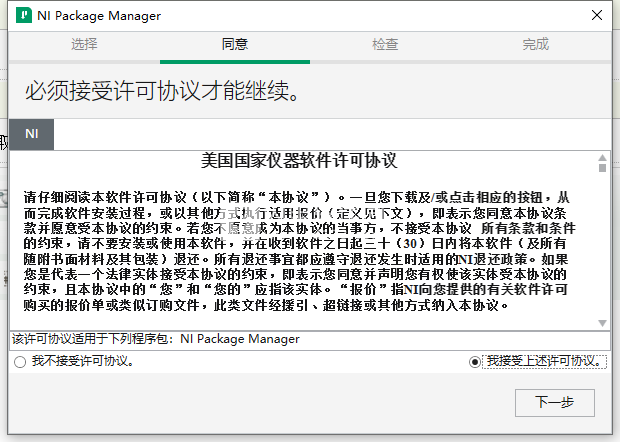Switch to the 同意 step tab
620x442 pixels.
coord(235,44)
